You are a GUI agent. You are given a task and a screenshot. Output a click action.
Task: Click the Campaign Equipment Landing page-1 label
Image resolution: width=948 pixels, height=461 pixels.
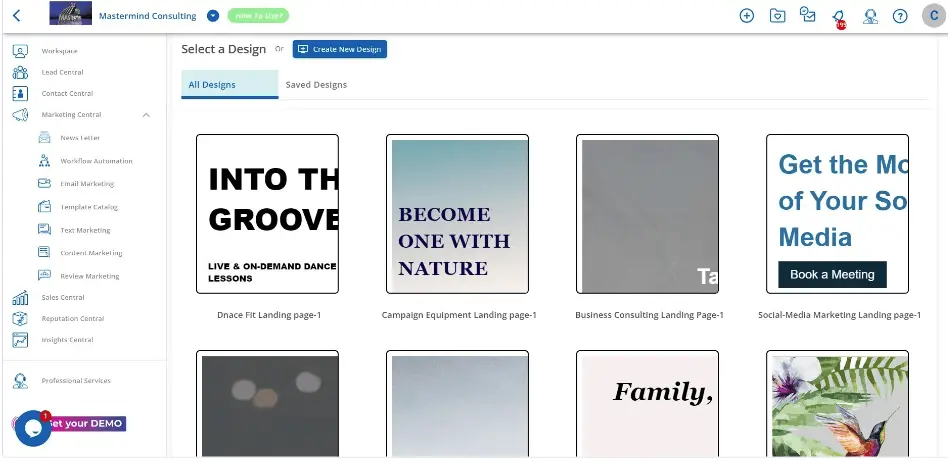click(459, 315)
